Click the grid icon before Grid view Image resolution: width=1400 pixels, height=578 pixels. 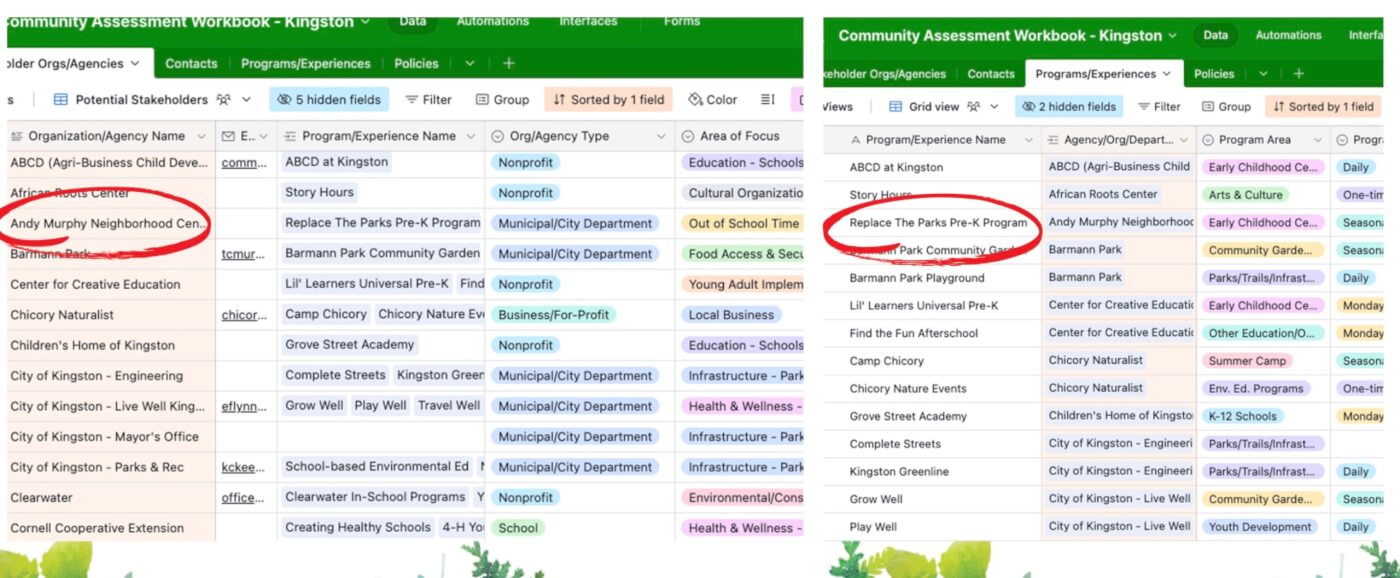tap(895, 107)
